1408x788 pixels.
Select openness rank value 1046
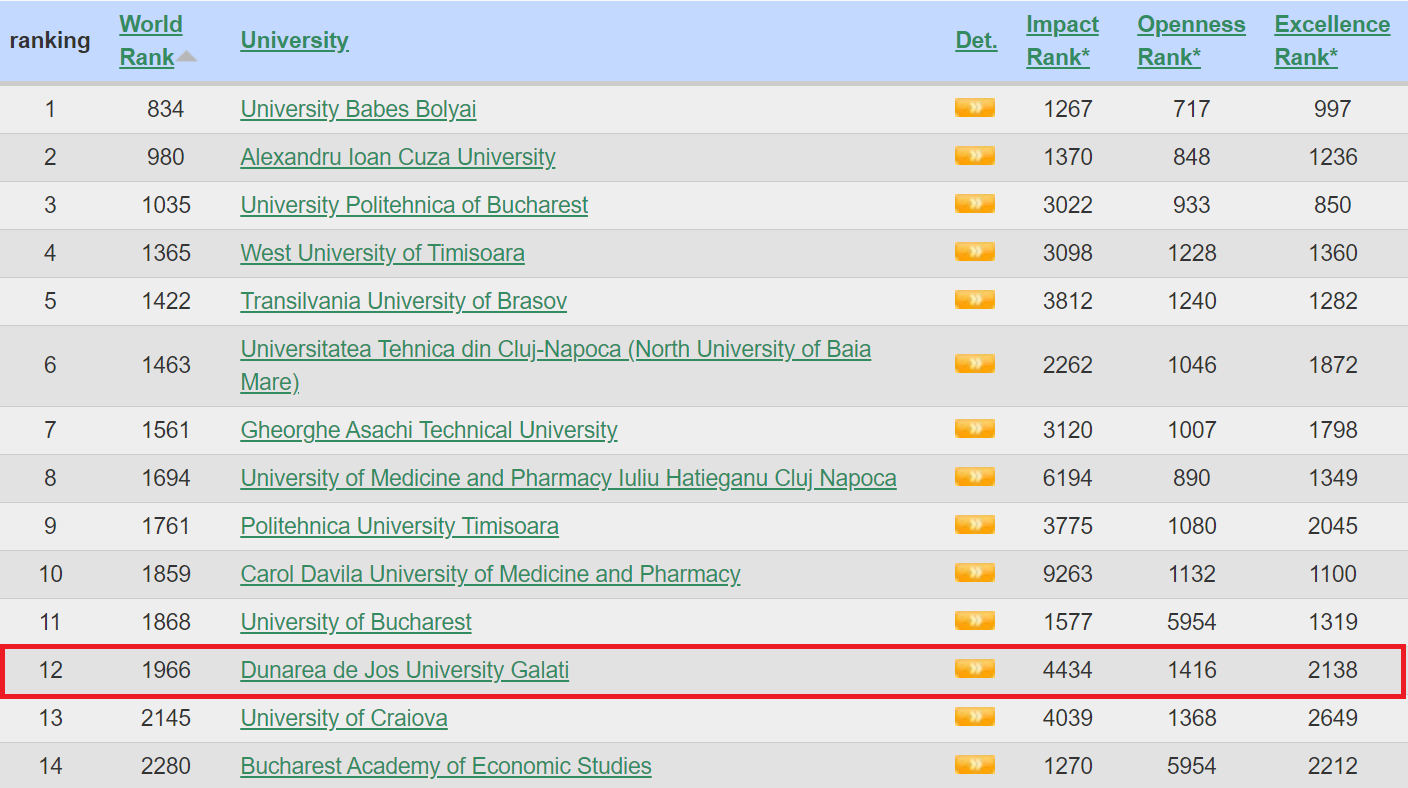[1192, 365]
